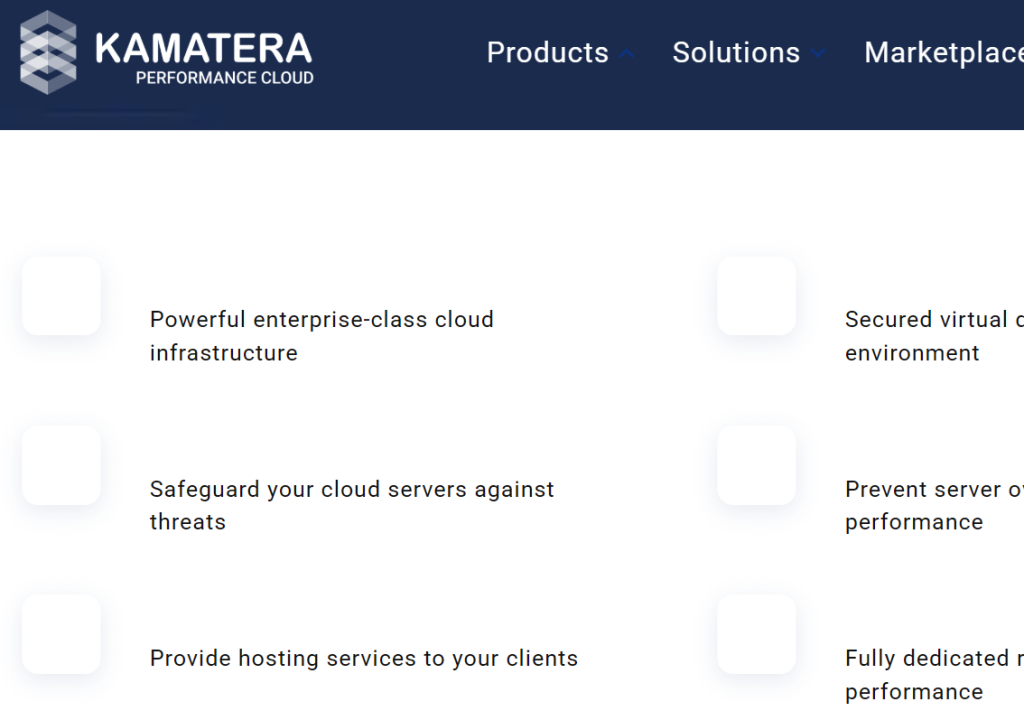Expand the chevron next to Solutions
The width and height of the screenshot is (1024, 711).
coord(818,53)
